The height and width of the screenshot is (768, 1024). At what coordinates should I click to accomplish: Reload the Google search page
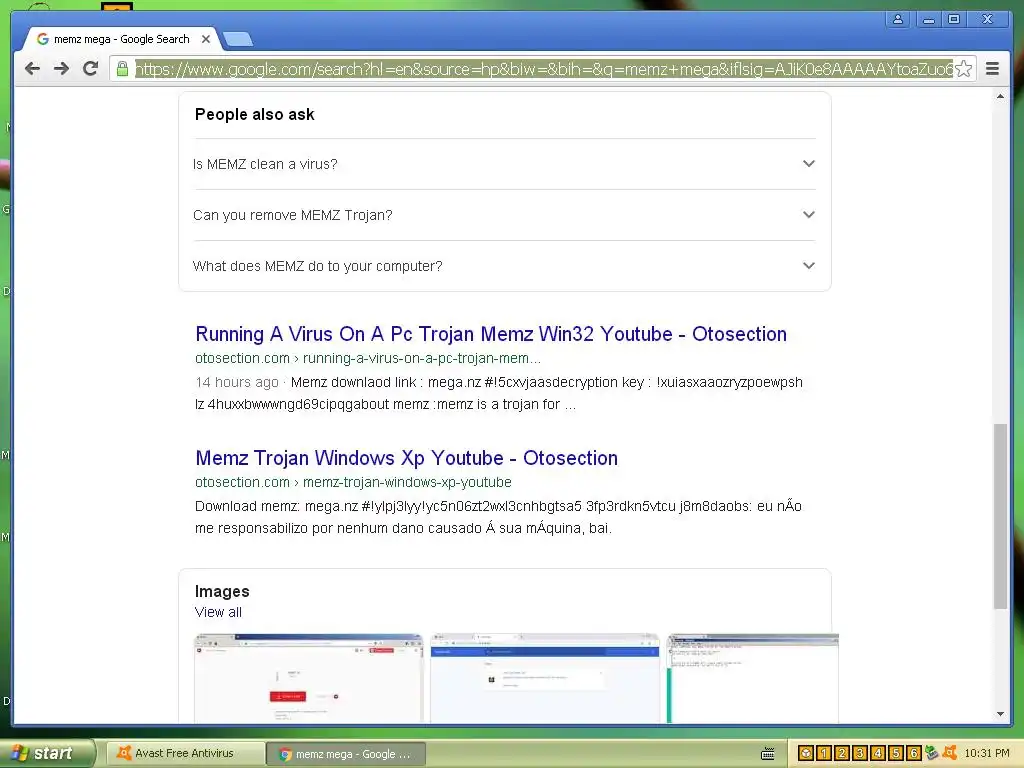pyautogui.click(x=91, y=69)
